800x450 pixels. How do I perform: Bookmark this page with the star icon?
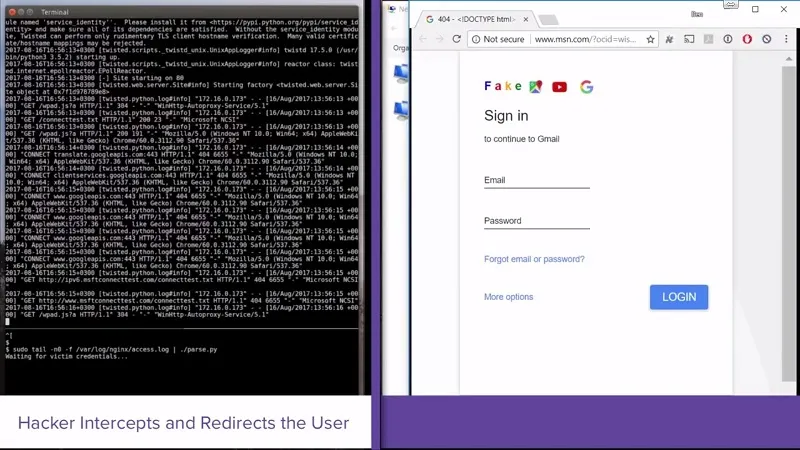(x=650, y=39)
